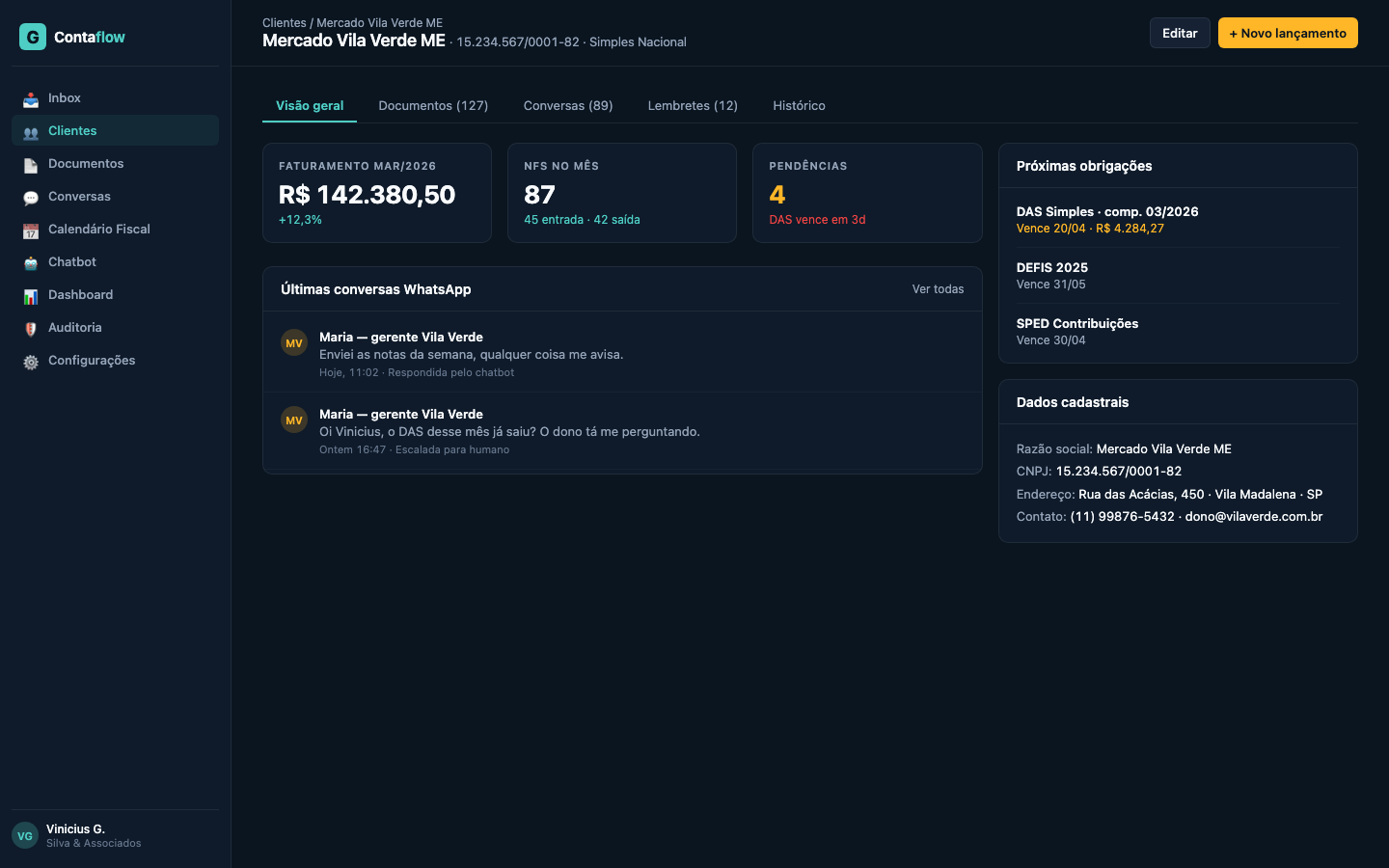Viewport: 1389px width, 868px height.
Task: Click the VG user avatar
Action: (x=25, y=836)
